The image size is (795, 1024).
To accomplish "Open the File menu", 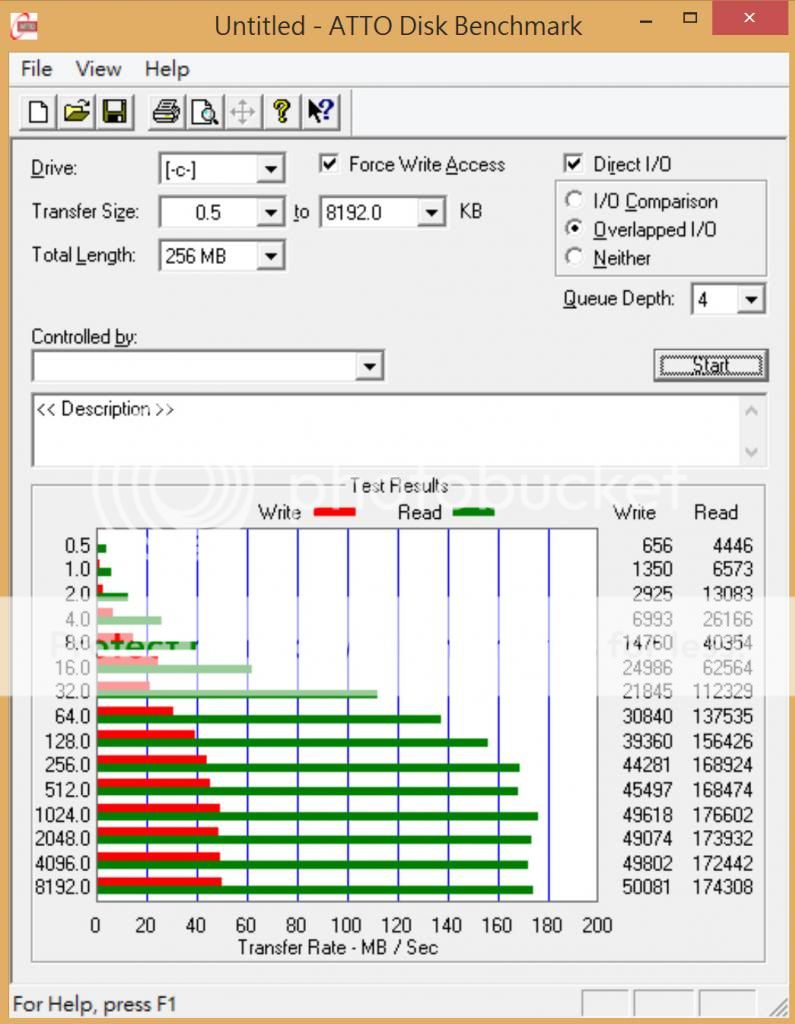I will (x=37, y=69).
